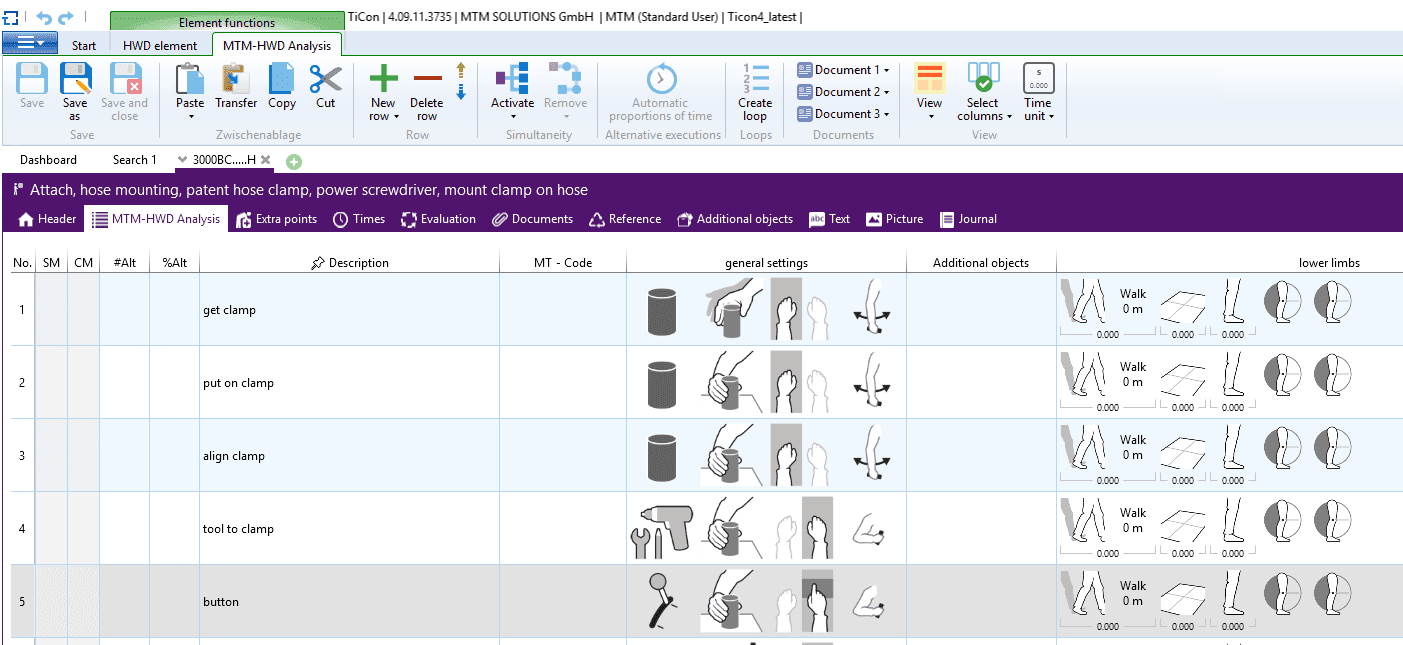Switch to the HWD element ribbon tab
1403x645 pixels.
coord(160,45)
